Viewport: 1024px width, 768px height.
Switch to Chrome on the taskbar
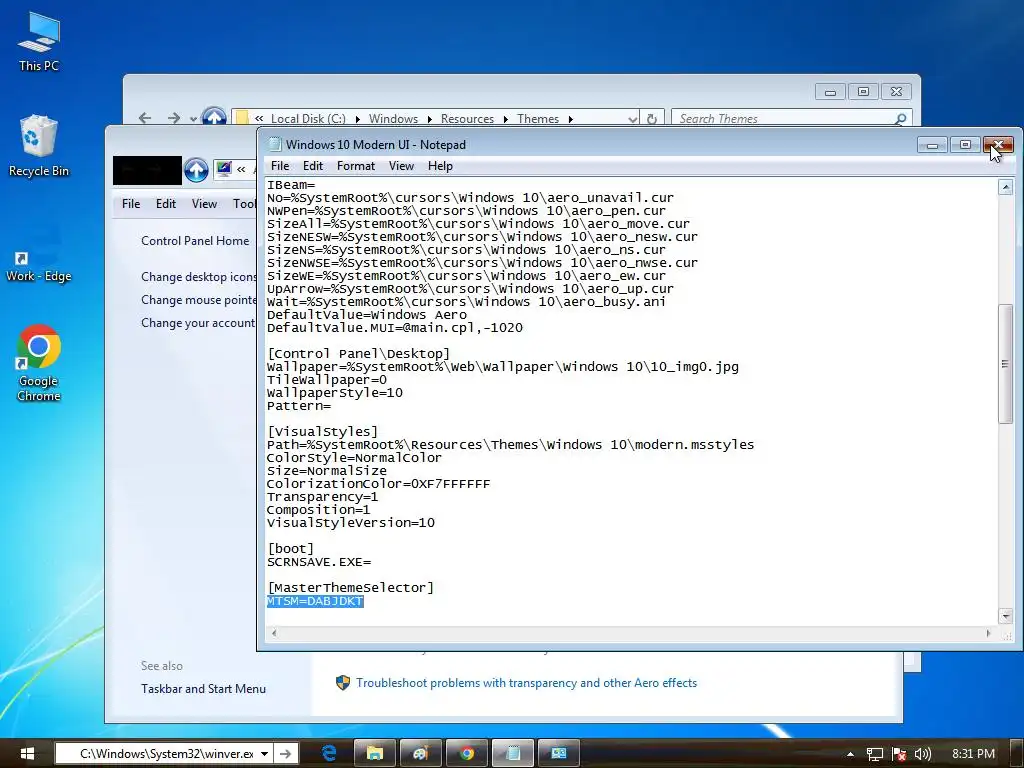[x=467, y=753]
